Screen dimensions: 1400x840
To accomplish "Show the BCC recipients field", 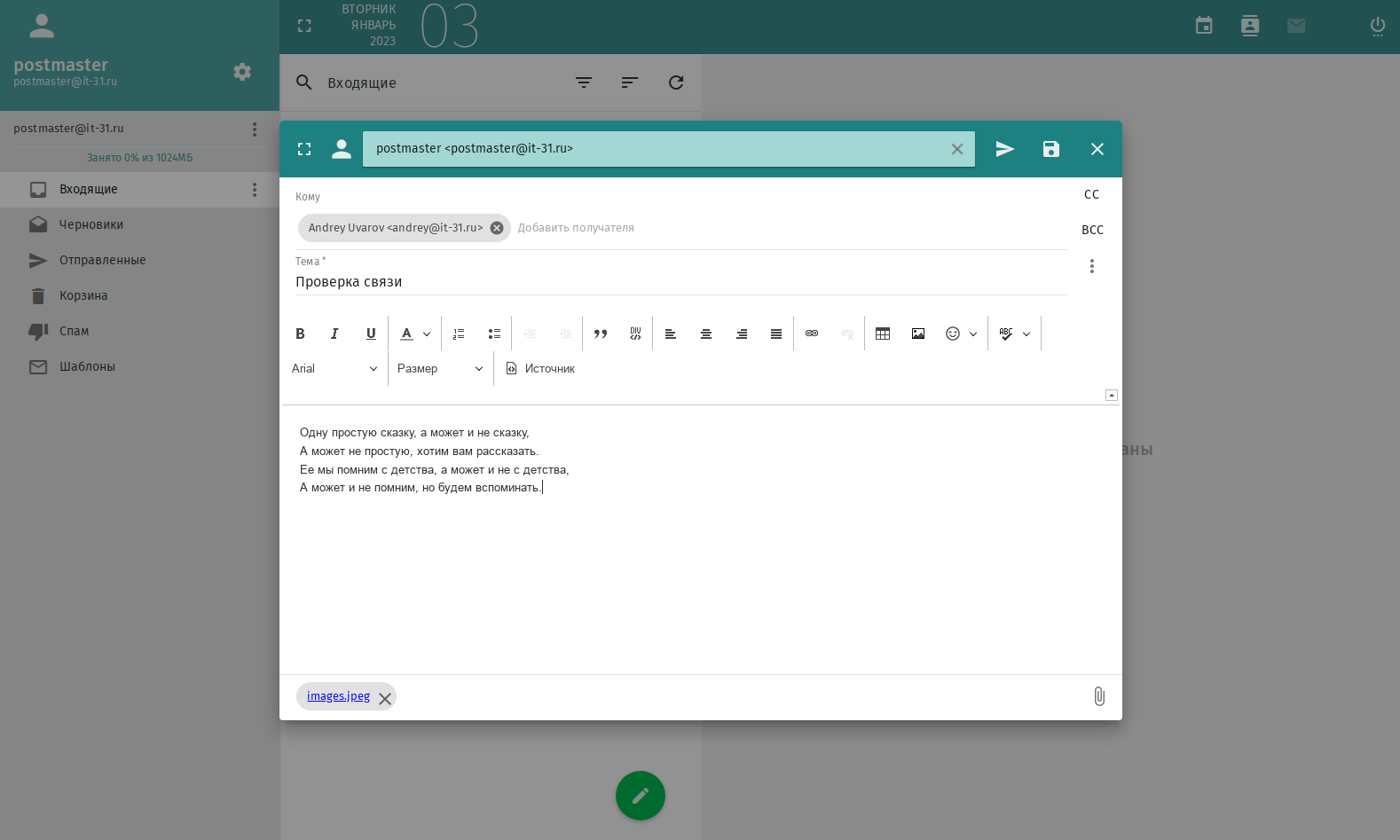I will click(1092, 230).
